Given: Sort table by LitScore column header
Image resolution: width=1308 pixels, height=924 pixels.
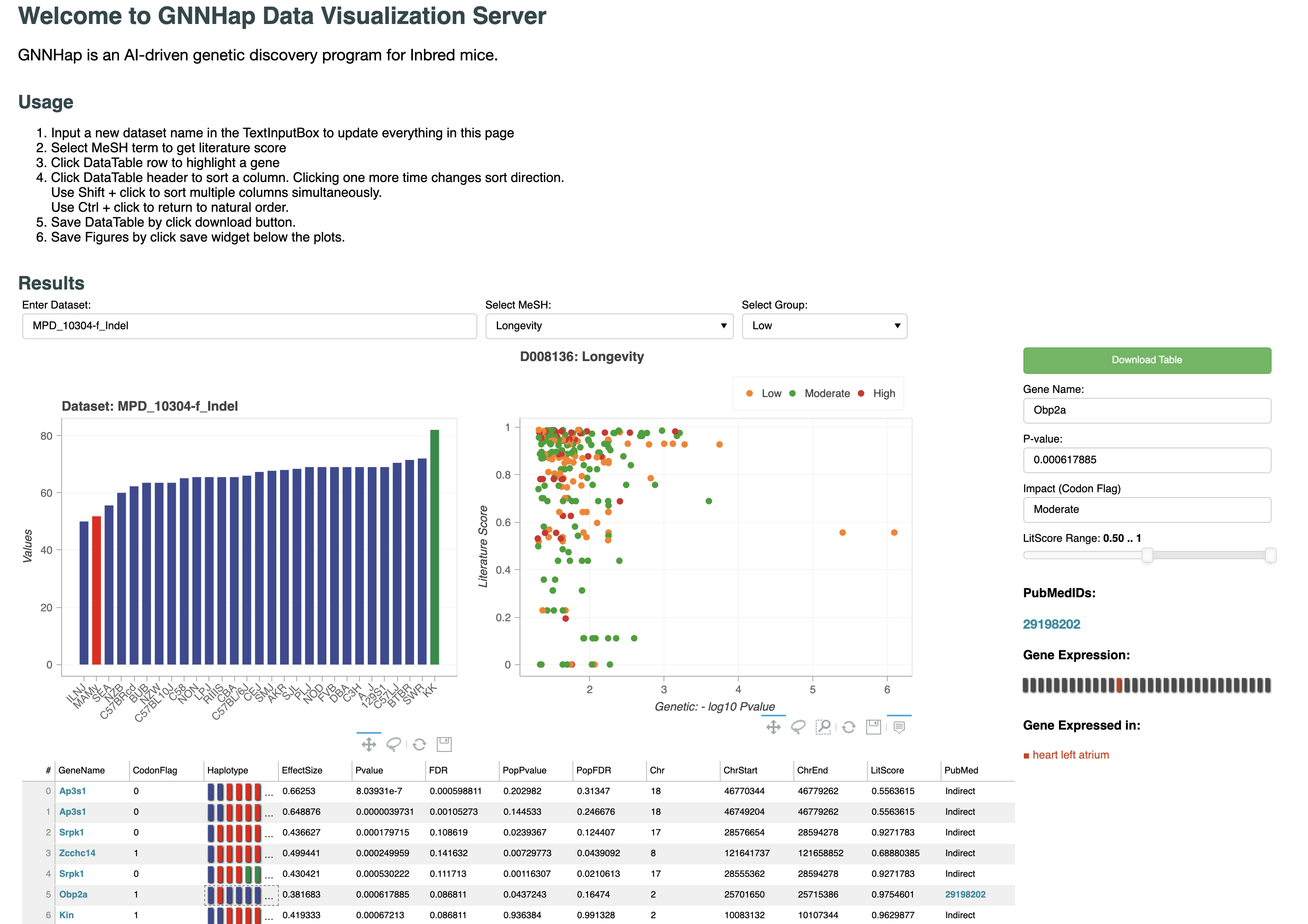Looking at the screenshot, I should point(887,770).
